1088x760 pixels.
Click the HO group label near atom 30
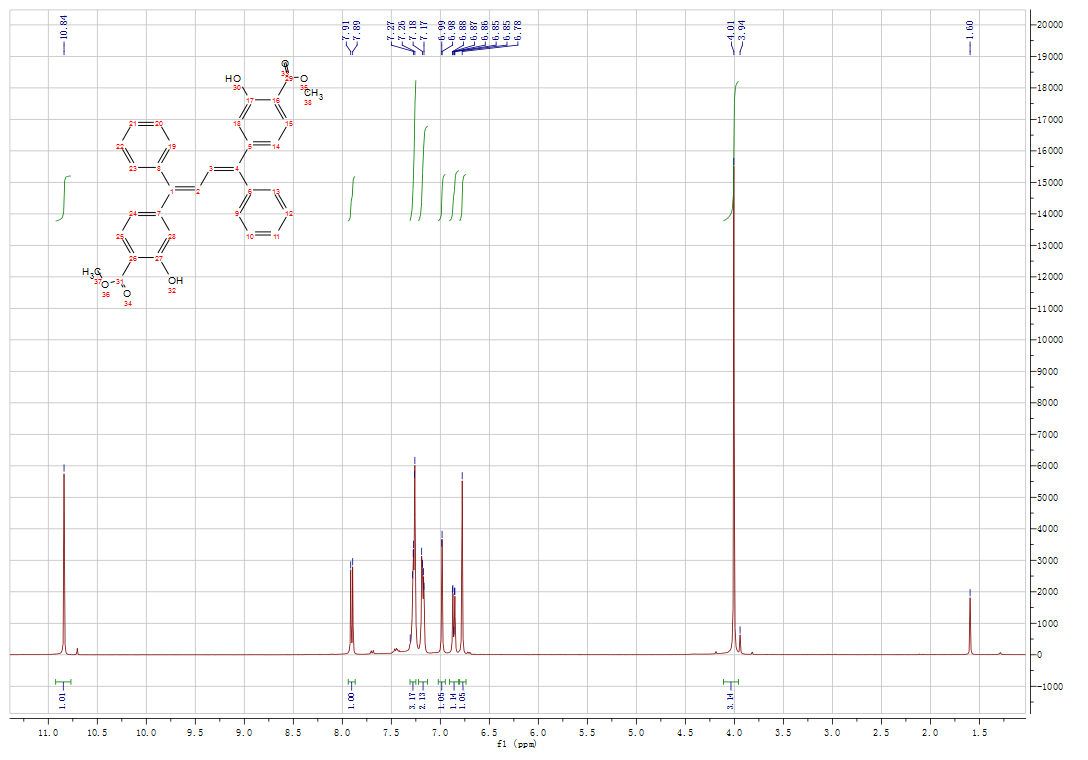(x=233, y=78)
